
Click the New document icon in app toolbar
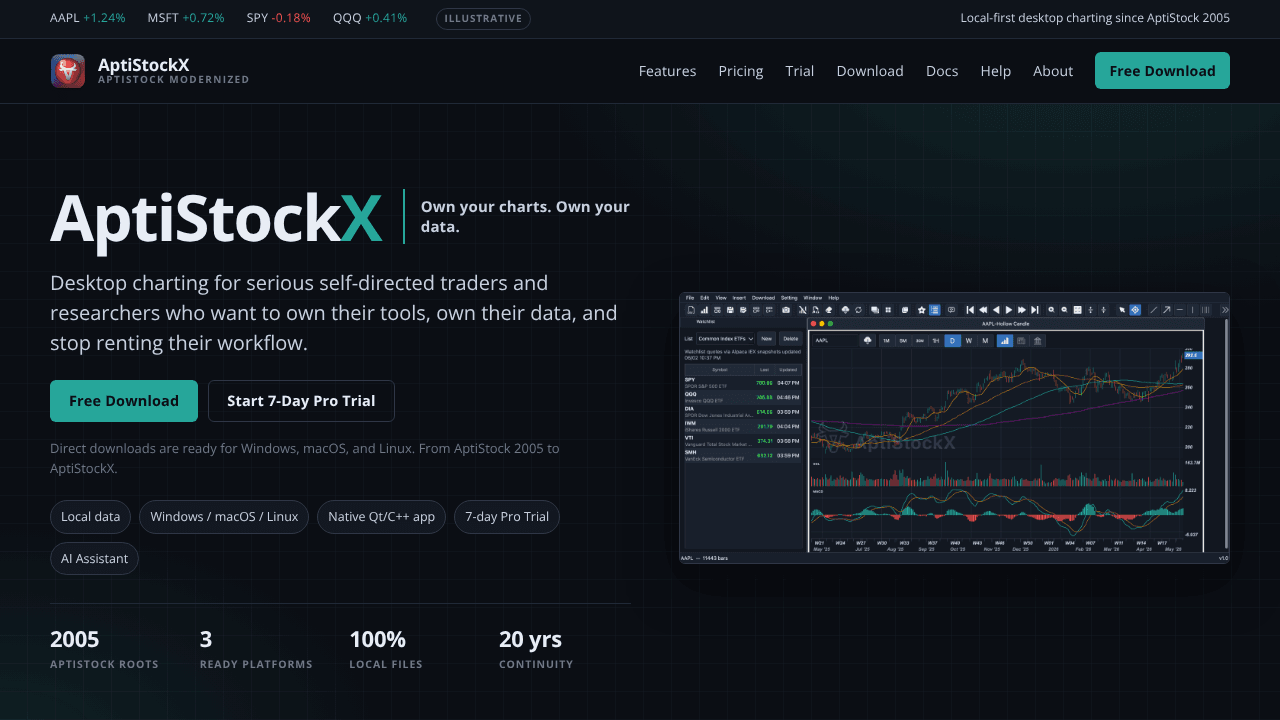pyautogui.click(x=691, y=310)
